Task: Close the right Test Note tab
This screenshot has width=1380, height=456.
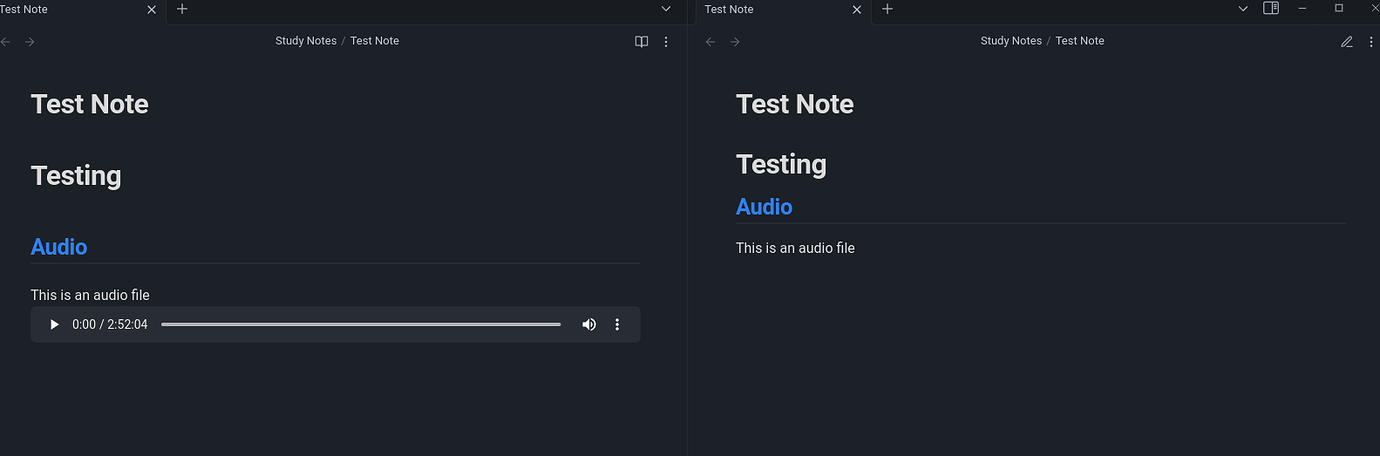Action: (x=857, y=9)
